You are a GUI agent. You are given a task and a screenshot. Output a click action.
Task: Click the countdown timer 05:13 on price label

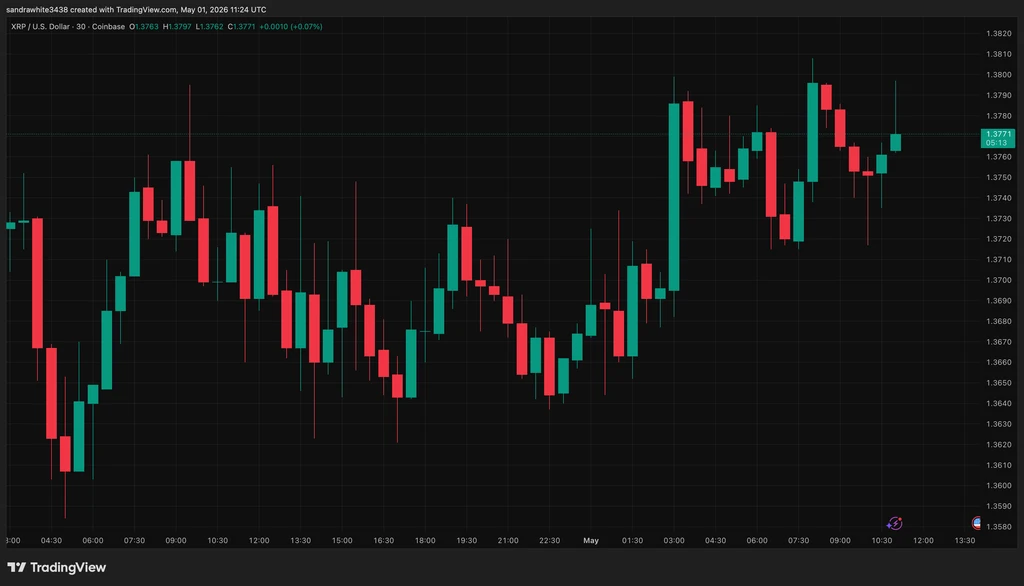point(997,142)
